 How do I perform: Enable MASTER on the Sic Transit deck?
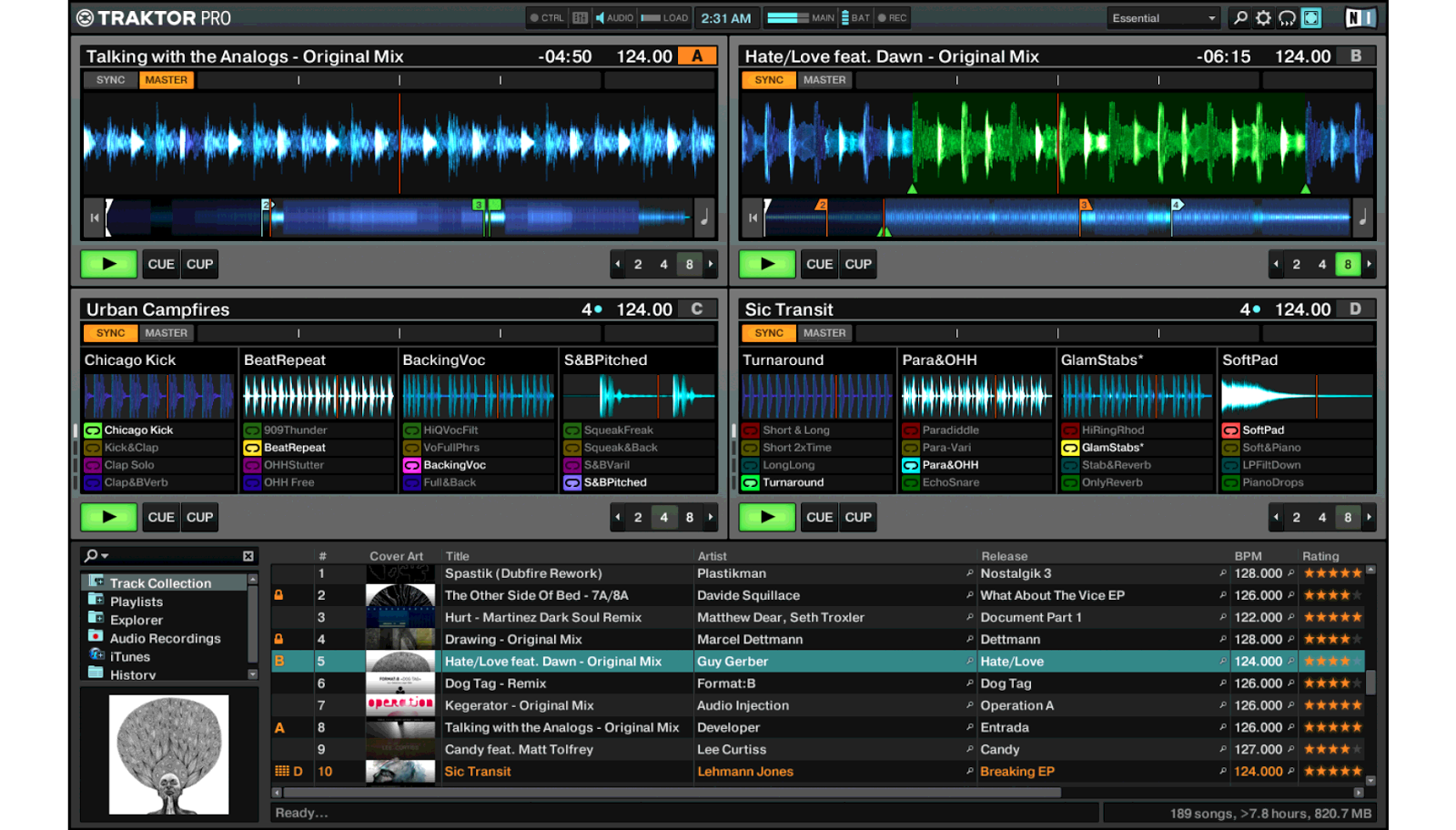pos(824,333)
